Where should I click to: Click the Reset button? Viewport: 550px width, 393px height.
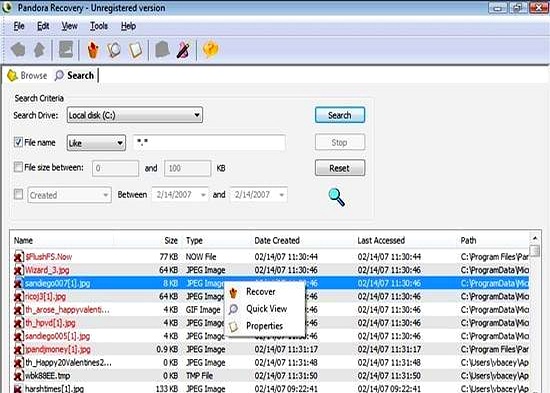[340, 168]
